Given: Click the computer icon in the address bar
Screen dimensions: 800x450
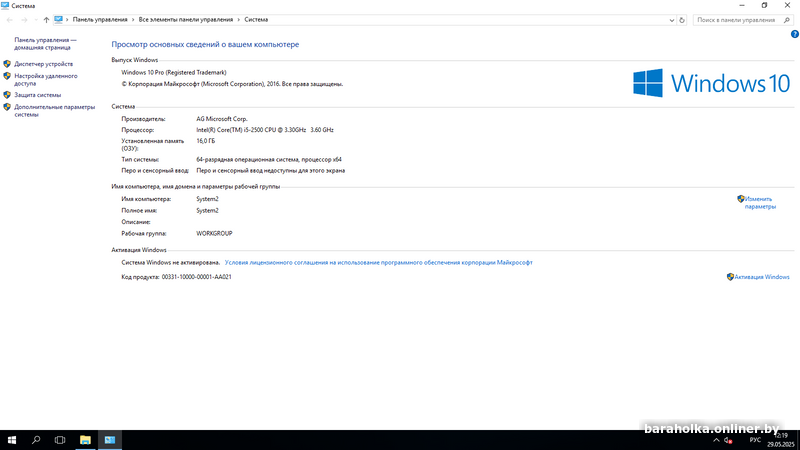Looking at the screenshot, I should pyautogui.click(x=58, y=19).
